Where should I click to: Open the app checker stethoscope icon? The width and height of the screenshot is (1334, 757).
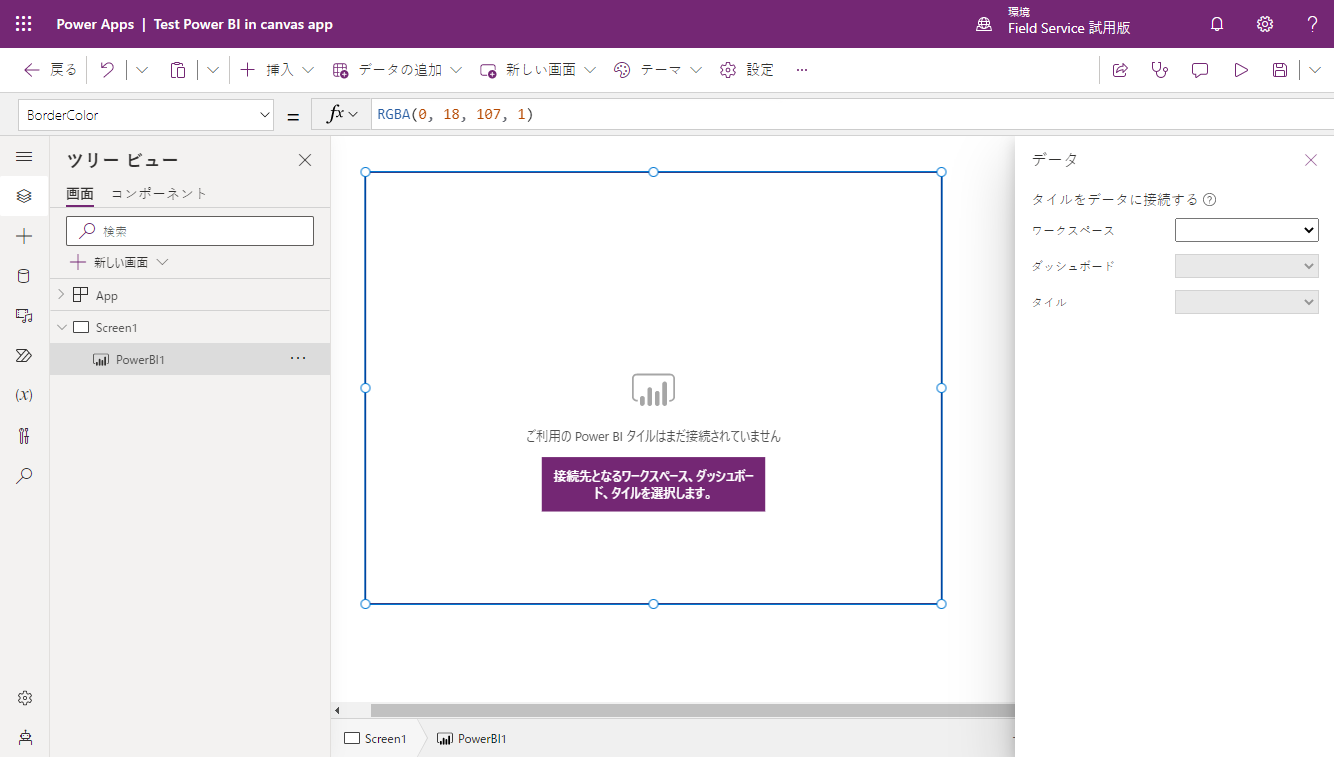[x=1160, y=70]
